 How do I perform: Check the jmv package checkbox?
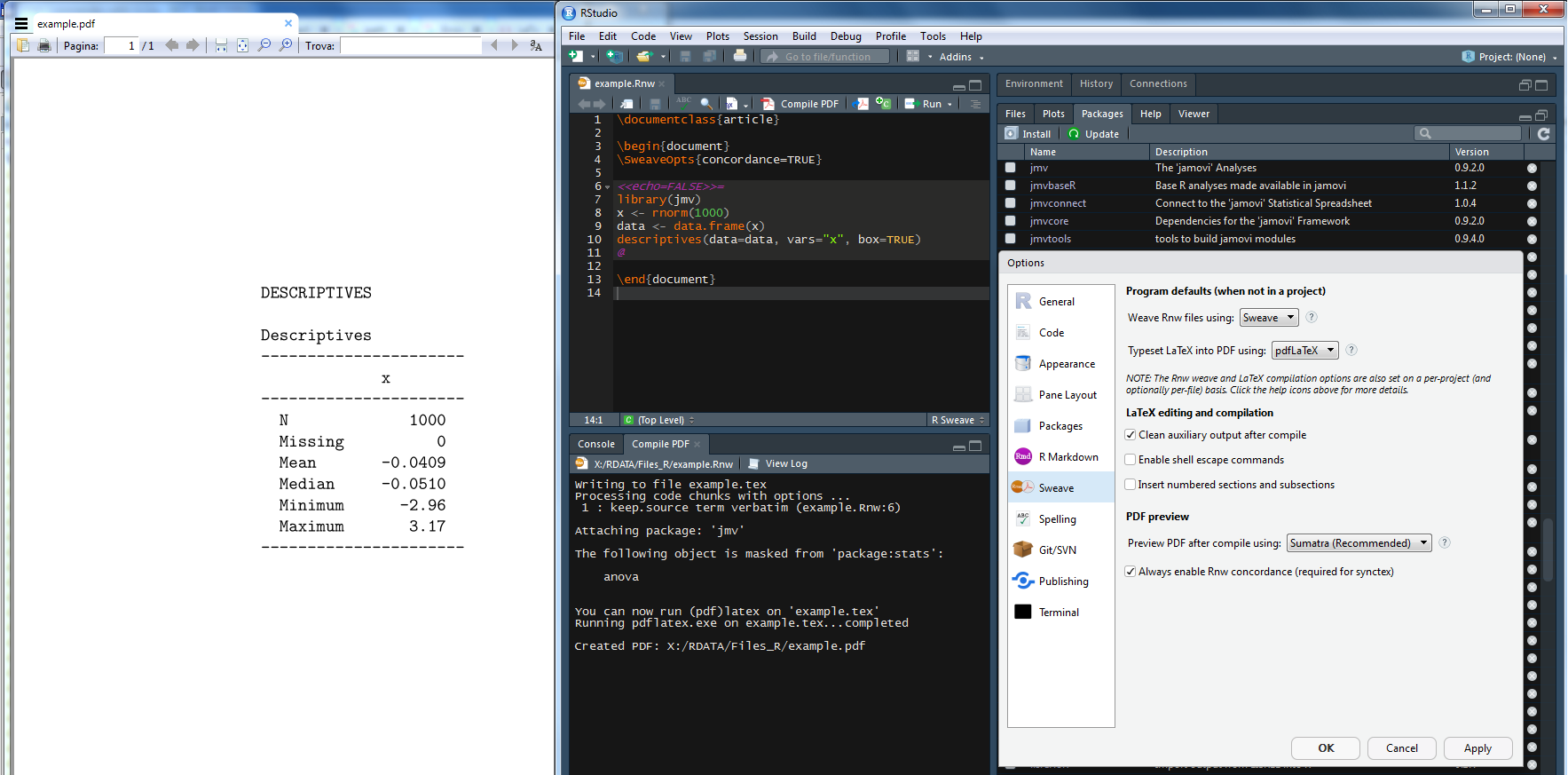coord(1011,168)
